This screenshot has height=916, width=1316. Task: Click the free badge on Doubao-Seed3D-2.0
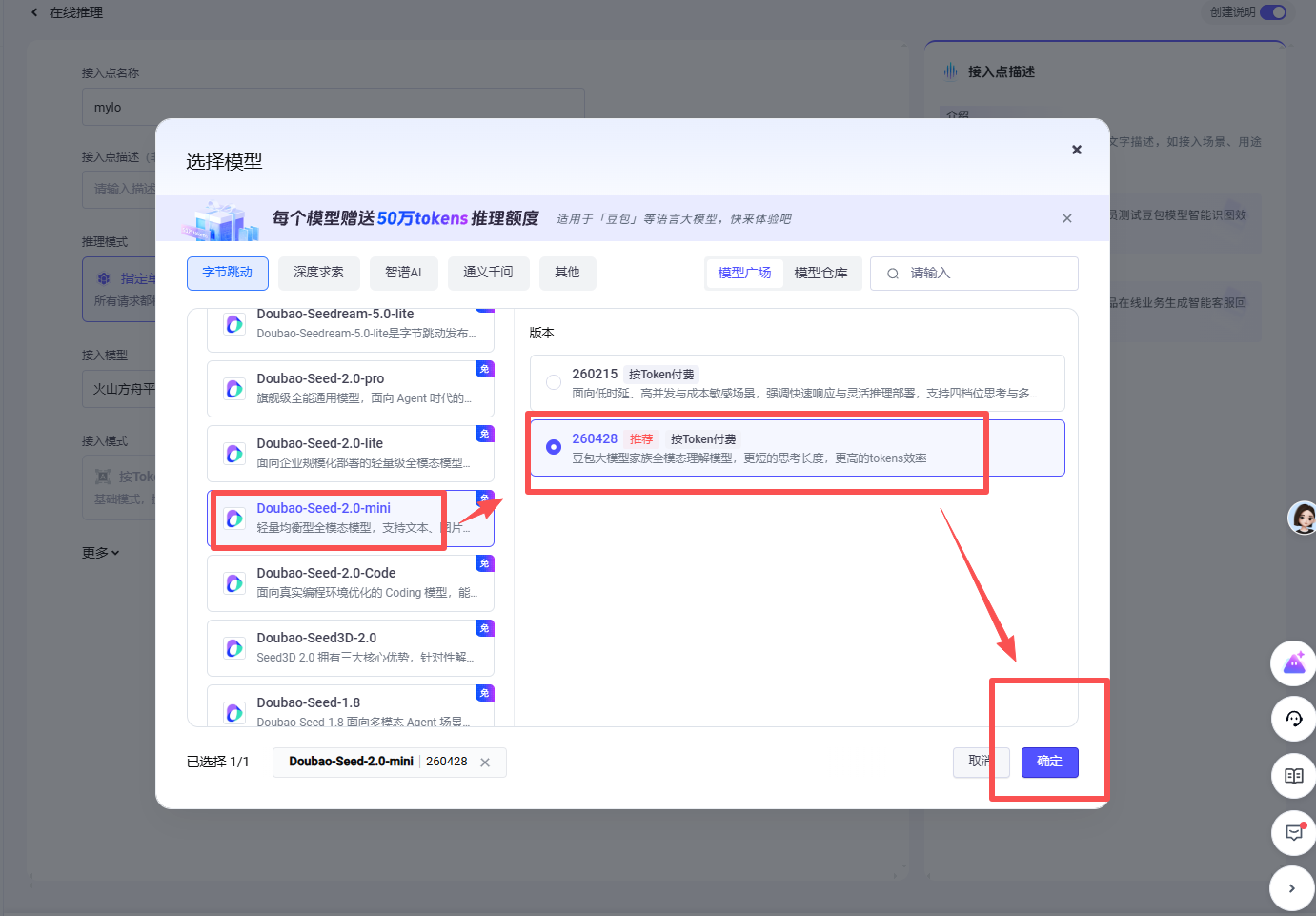coord(485,628)
